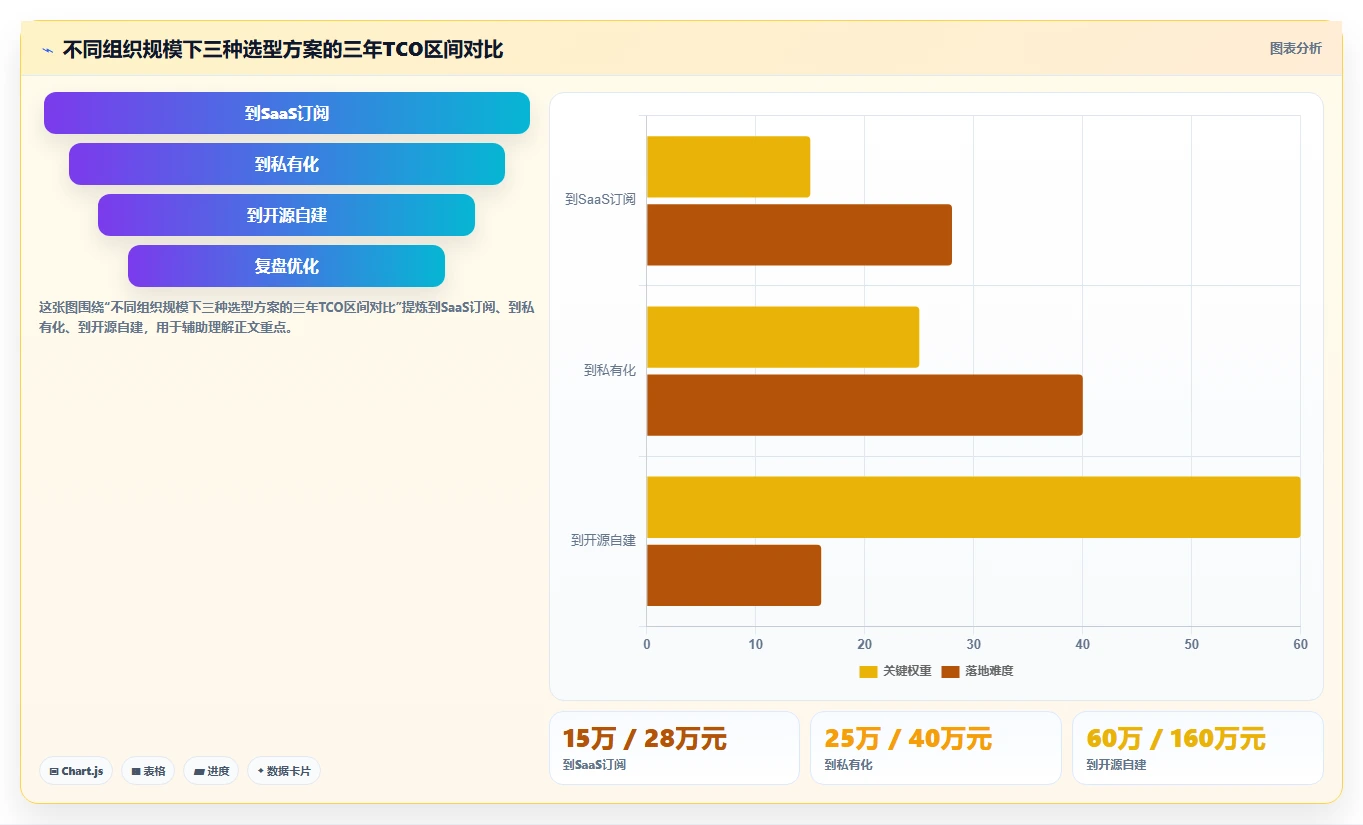Click the heading 不同组织规模下三种选型方案的三年TCO区间对比
The image size is (1363, 825).
click(283, 49)
